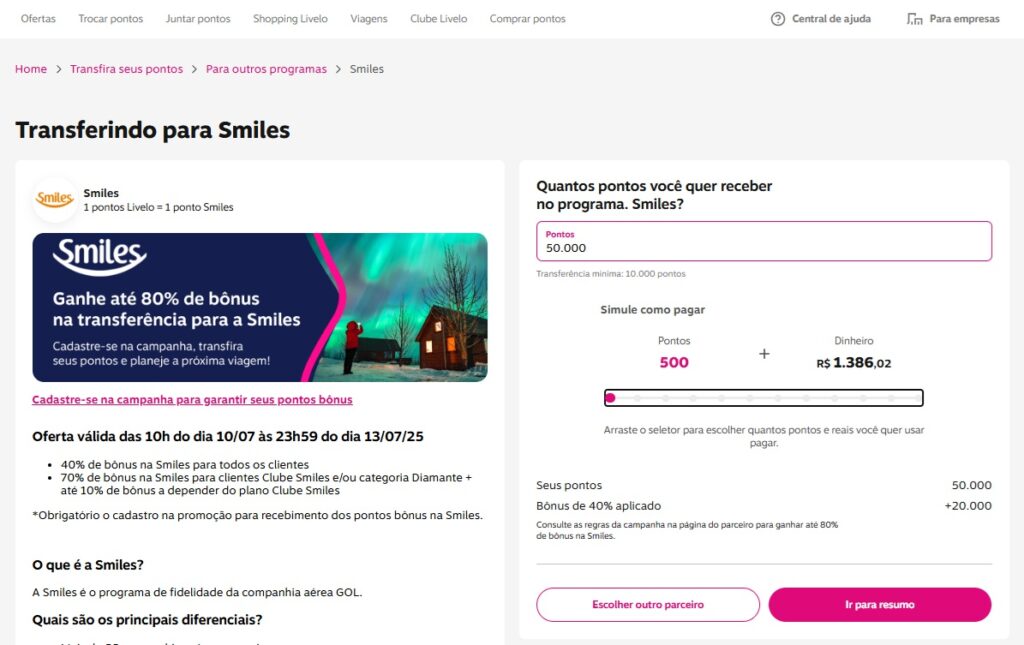Click the Para empresas icon
Image resolution: width=1024 pixels, height=645 pixels.
click(914, 19)
